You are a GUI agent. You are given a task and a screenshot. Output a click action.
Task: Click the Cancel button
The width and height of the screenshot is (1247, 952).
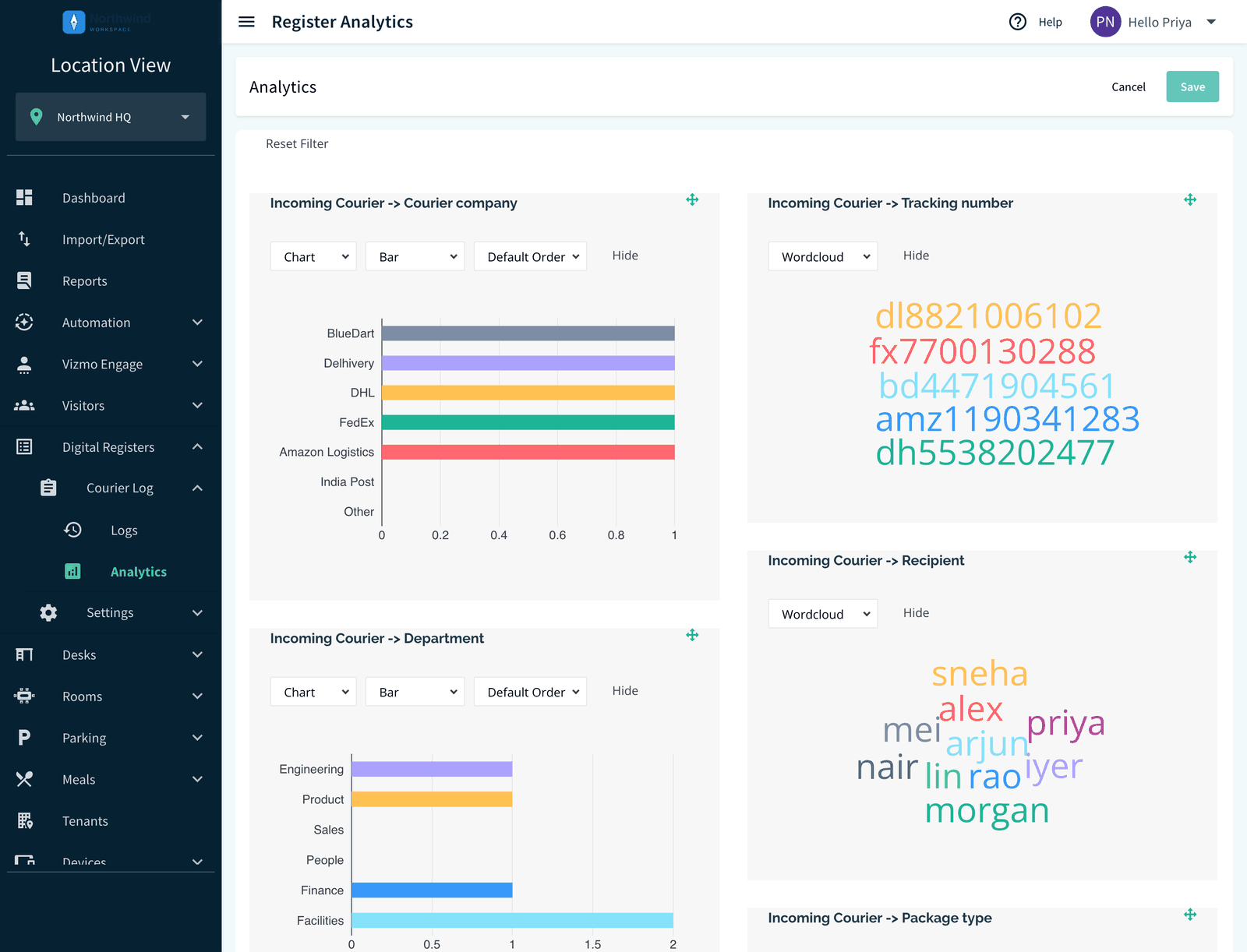point(1128,86)
